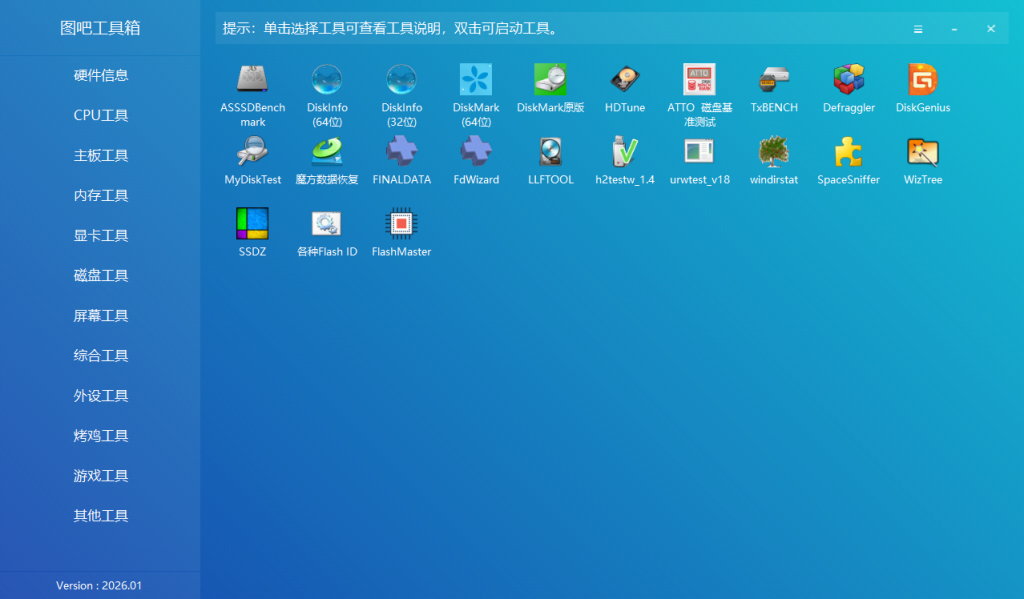The height and width of the screenshot is (599, 1024).
Task: Click the ATTO 磁盘基准测试 icon
Action: [x=699, y=80]
